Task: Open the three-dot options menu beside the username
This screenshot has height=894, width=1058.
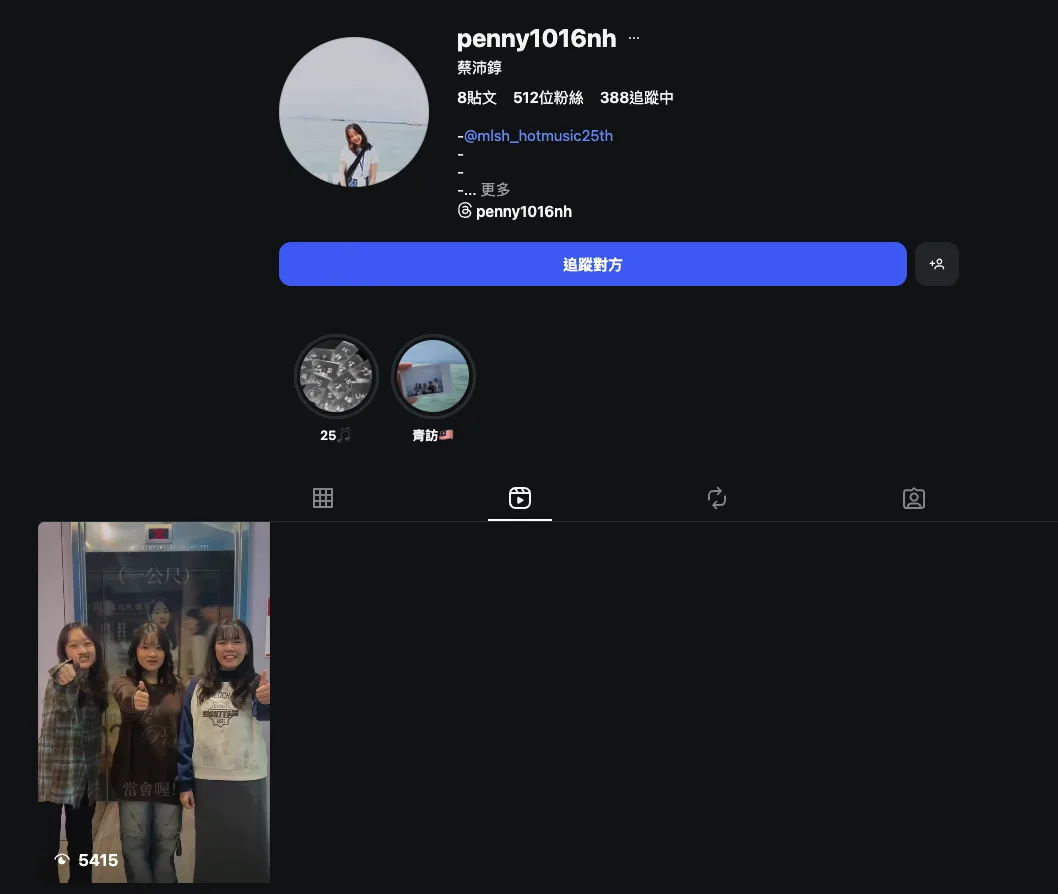Action: coord(633,38)
